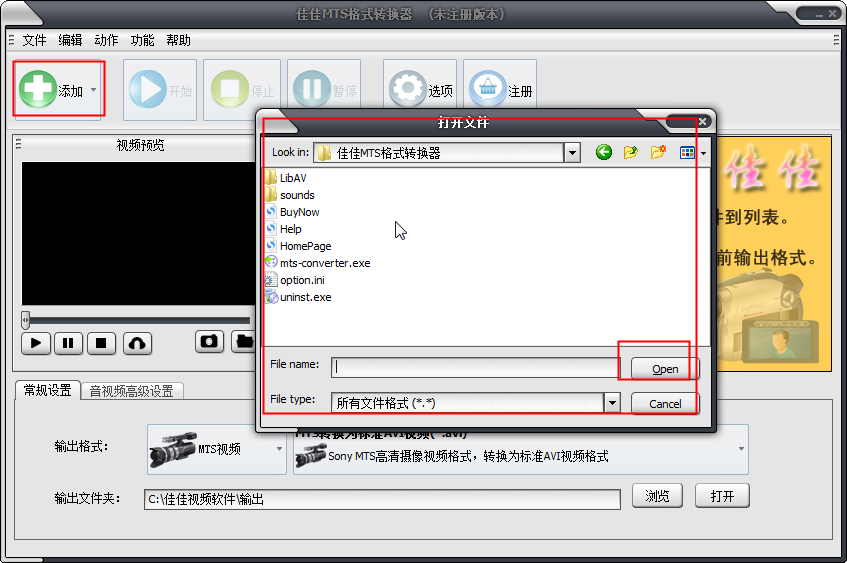Take a snapshot with the camera icon
Viewport: 847px width, 563px height.
209,341
